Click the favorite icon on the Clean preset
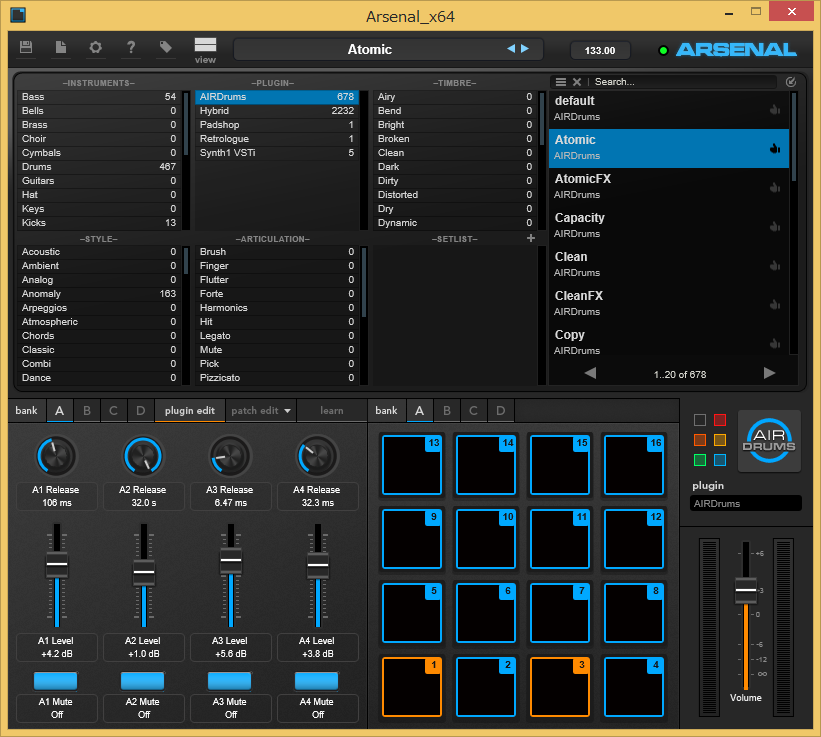This screenshot has width=821, height=737. tap(775, 265)
